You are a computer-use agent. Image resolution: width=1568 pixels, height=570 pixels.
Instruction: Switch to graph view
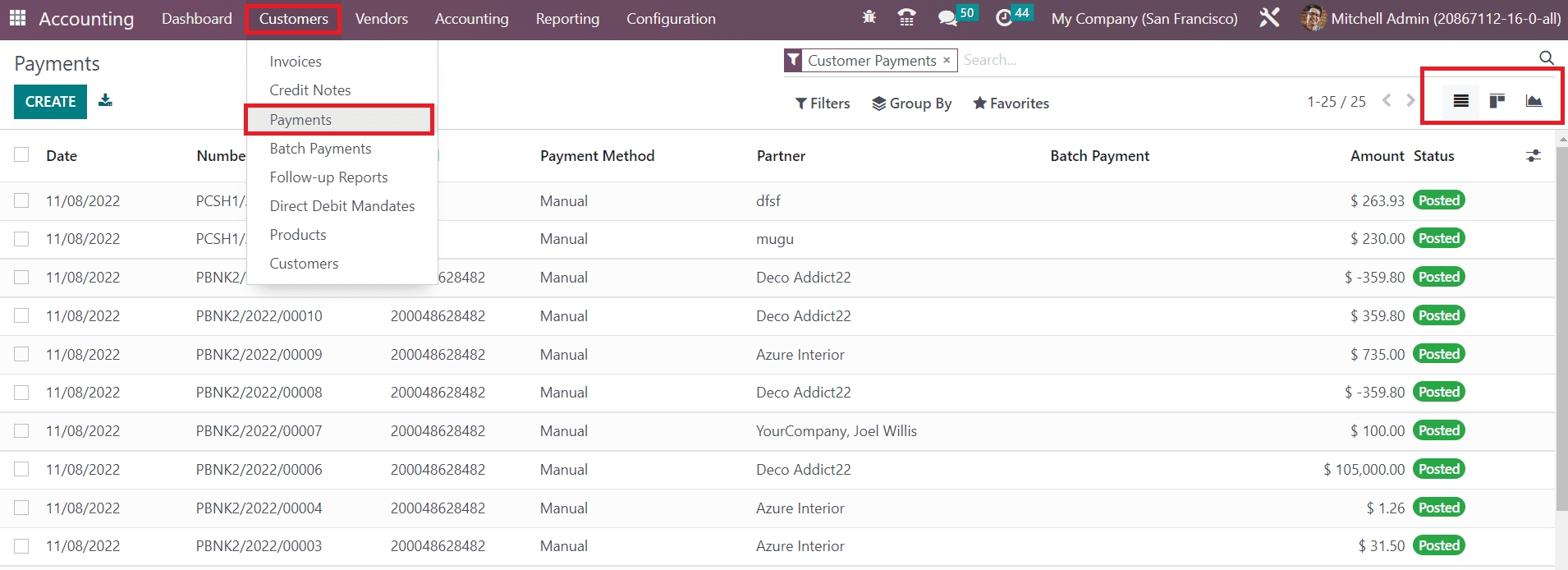(1534, 101)
